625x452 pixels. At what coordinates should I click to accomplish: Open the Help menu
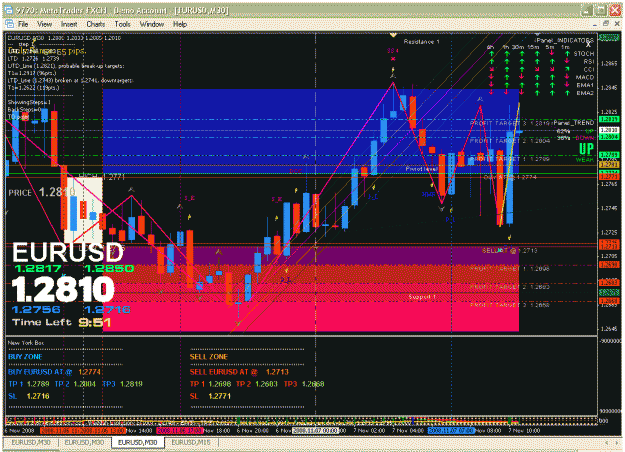(x=180, y=24)
